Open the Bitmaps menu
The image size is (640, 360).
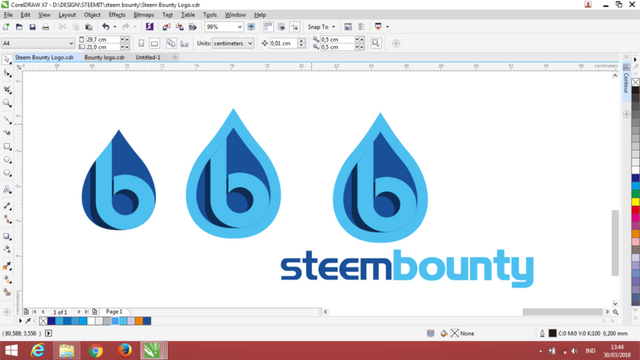pyautogui.click(x=144, y=15)
